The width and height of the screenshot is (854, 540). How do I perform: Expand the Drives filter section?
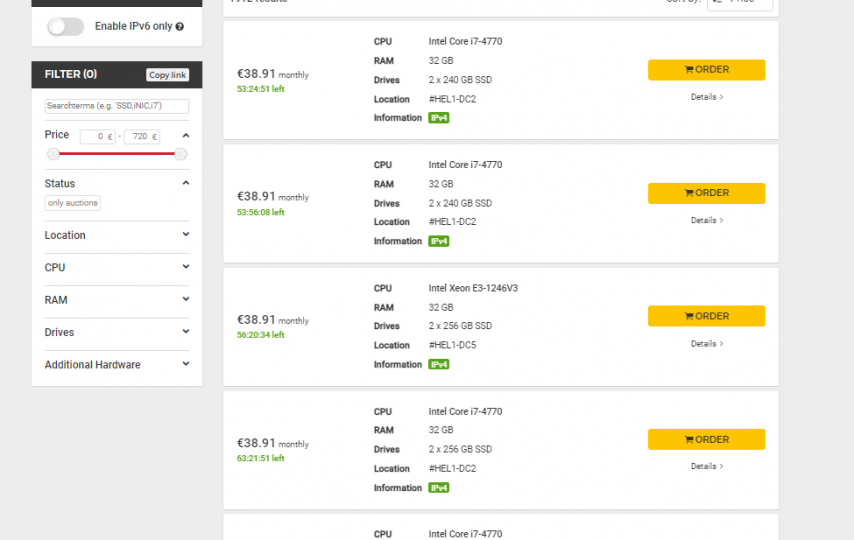point(117,332)
